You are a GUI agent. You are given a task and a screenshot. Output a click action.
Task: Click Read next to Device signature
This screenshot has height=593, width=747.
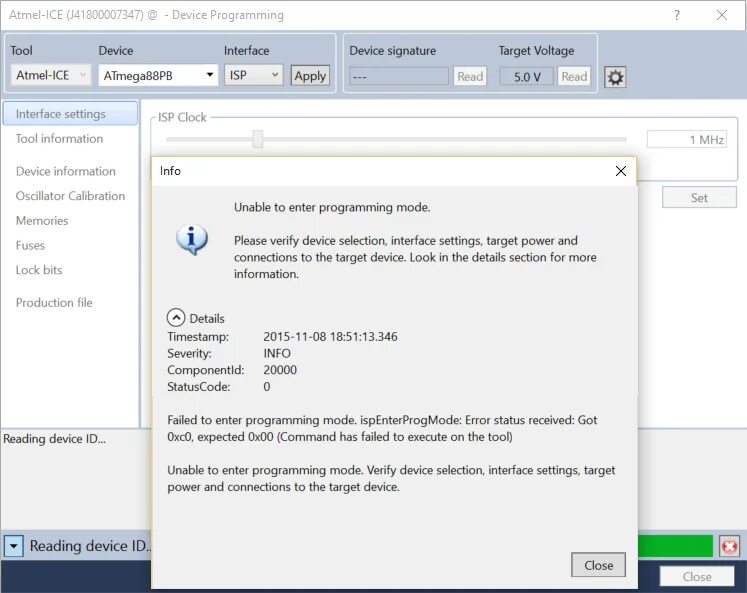click(x=470, y=76)
